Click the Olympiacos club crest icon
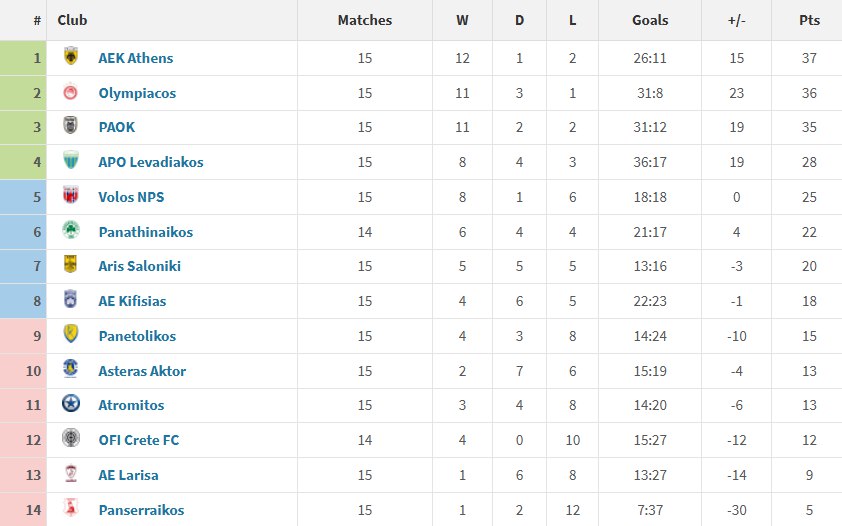Image resolution: width=842 pixels, height=526 pixels. (71, 92)
